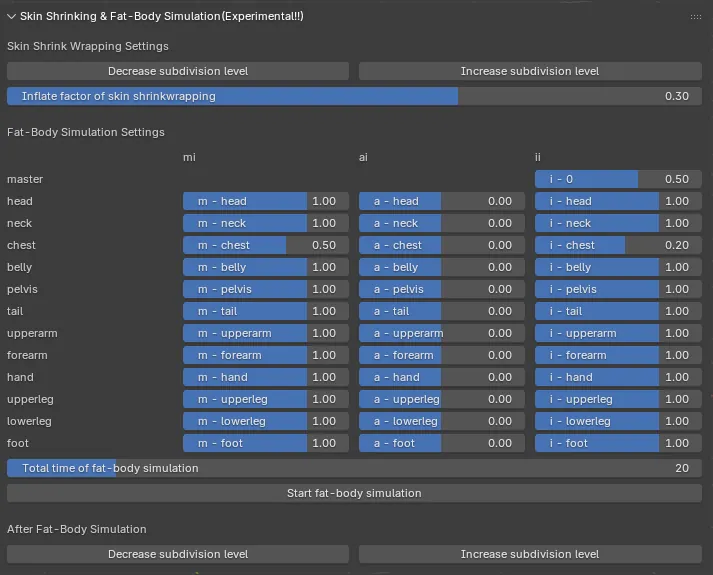This screenshot has height=575, width=713.
Task: Click the m - lowerleg slider
Action: 266,421
